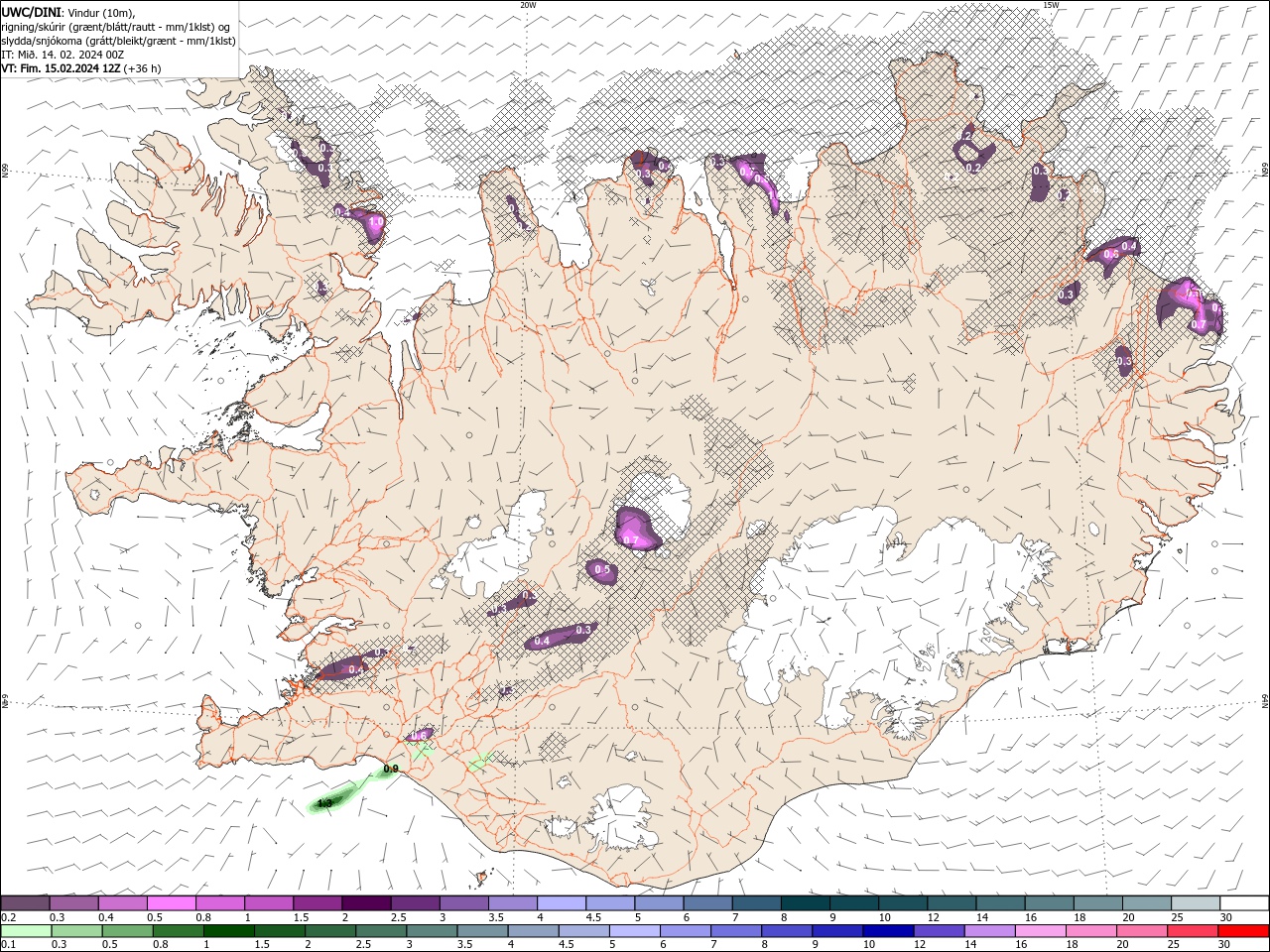
Task: Click the palest green 0.1 swatch in the lower rain scale
Action: 25,931
